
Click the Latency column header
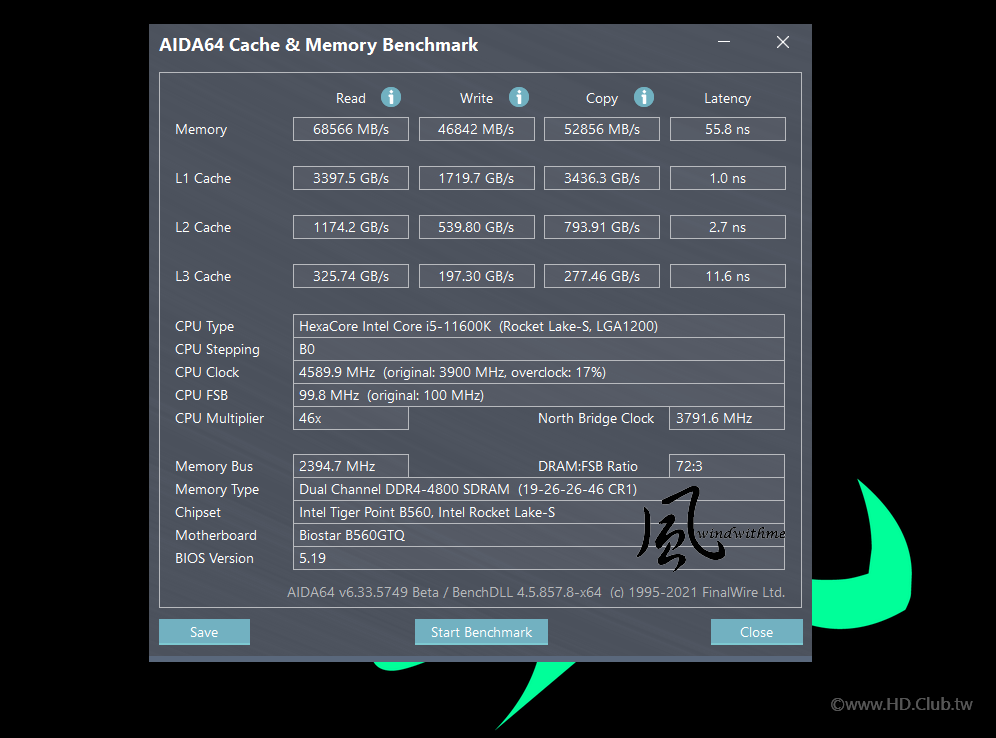[727, 98]
